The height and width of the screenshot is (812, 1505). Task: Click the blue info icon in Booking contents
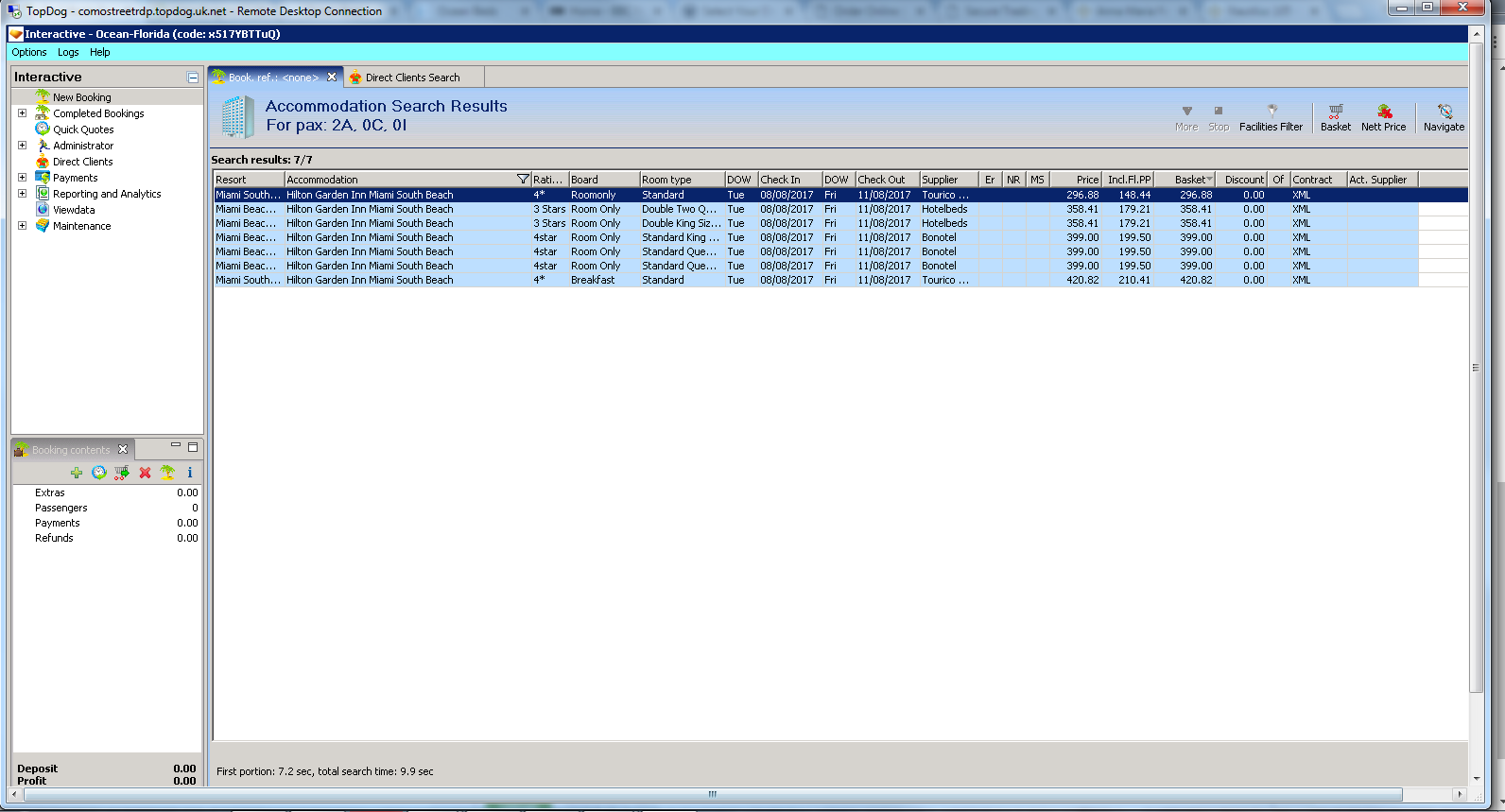[x=190, y=473]
